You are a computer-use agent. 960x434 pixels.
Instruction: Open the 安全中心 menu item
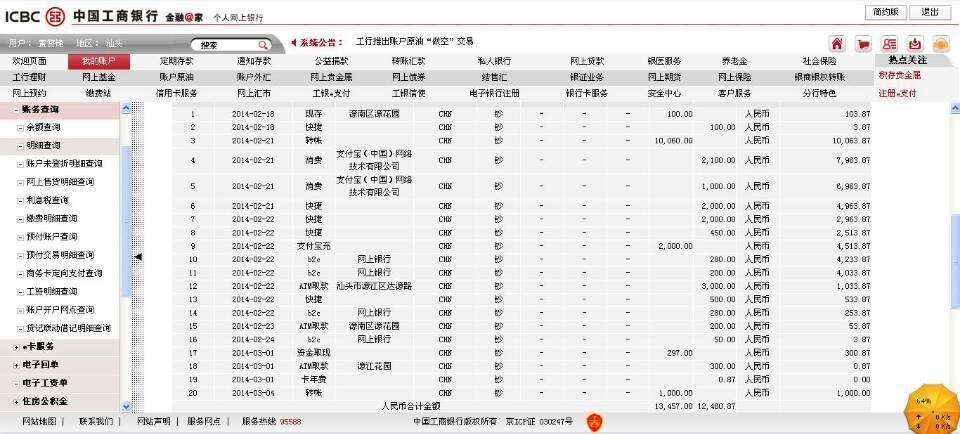664,94
